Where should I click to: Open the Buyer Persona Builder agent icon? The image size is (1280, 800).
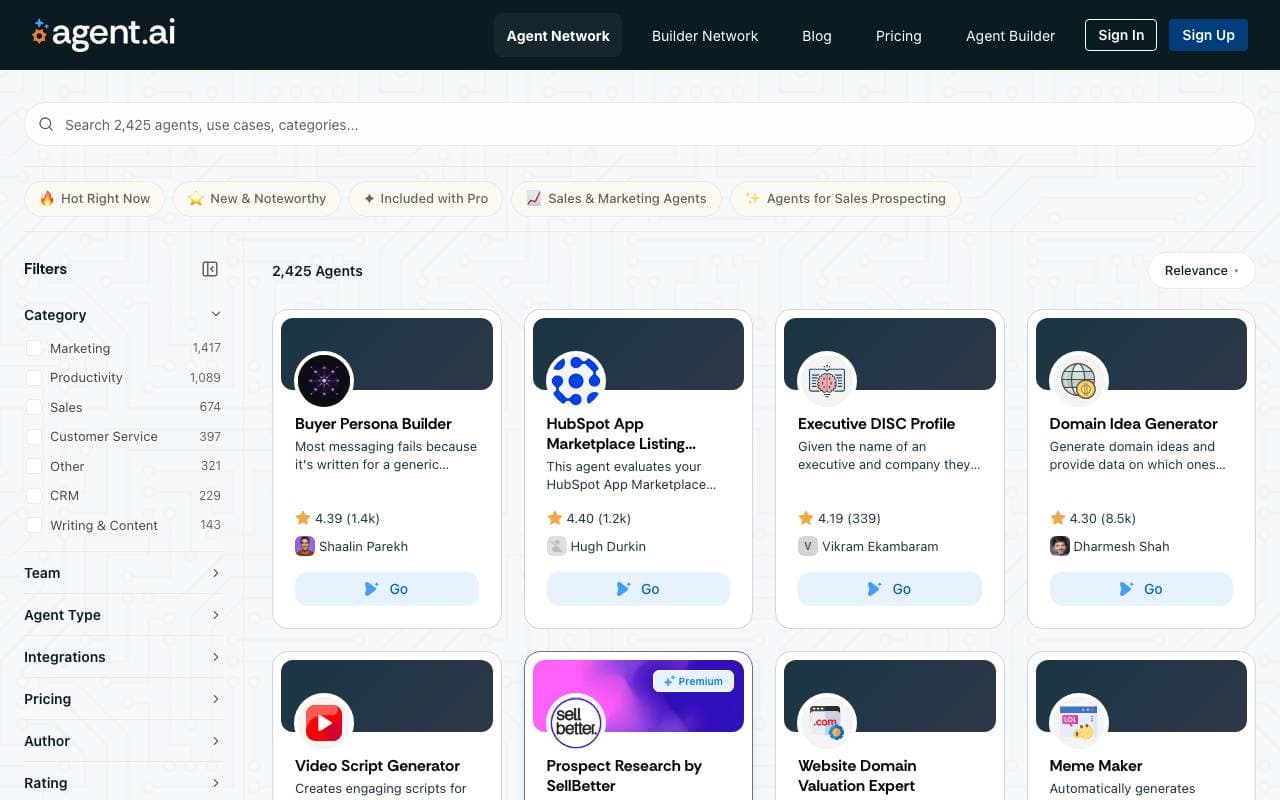pyautogui.click(x=324, y=380)
